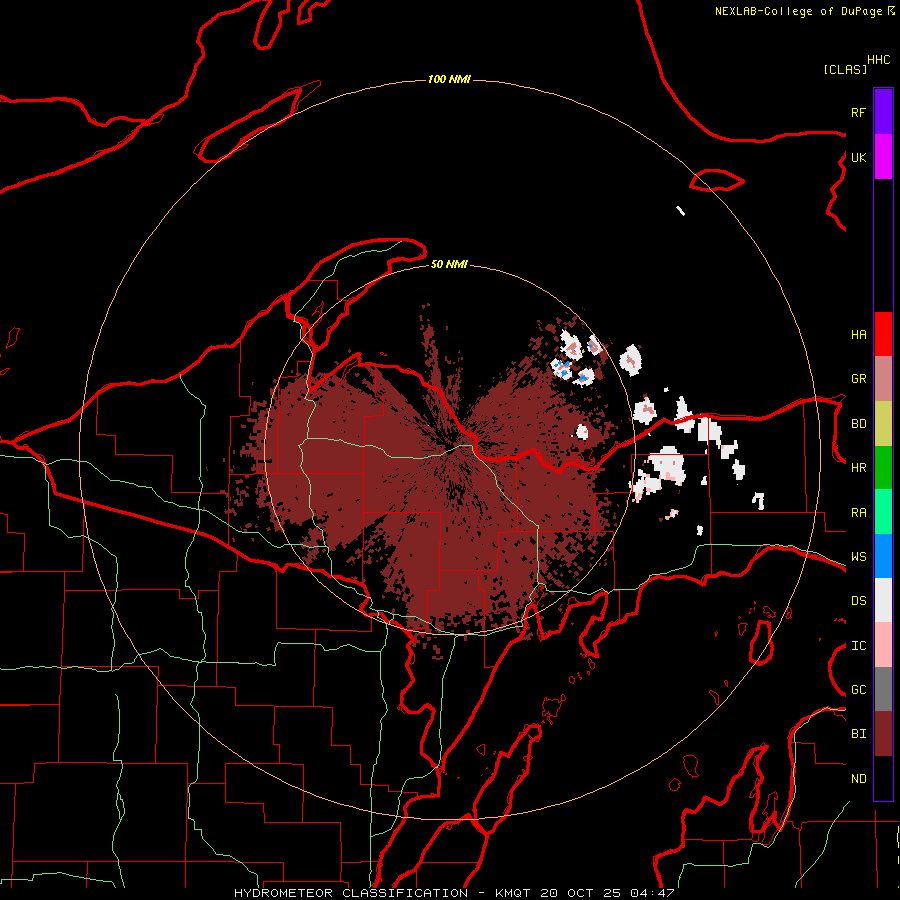This screenshot has width=900, height=900.
Task: Click the IC legend label
Action: coord(858,646)
